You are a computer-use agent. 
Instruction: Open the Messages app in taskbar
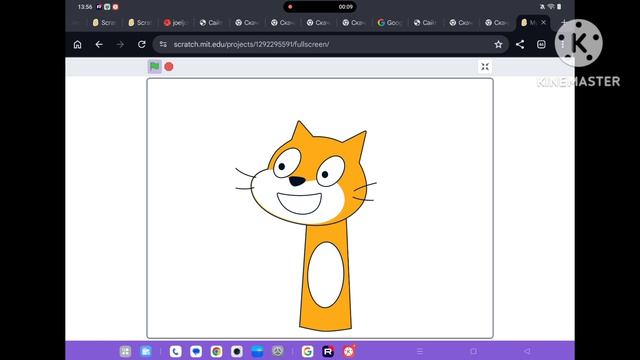(196, 351)
